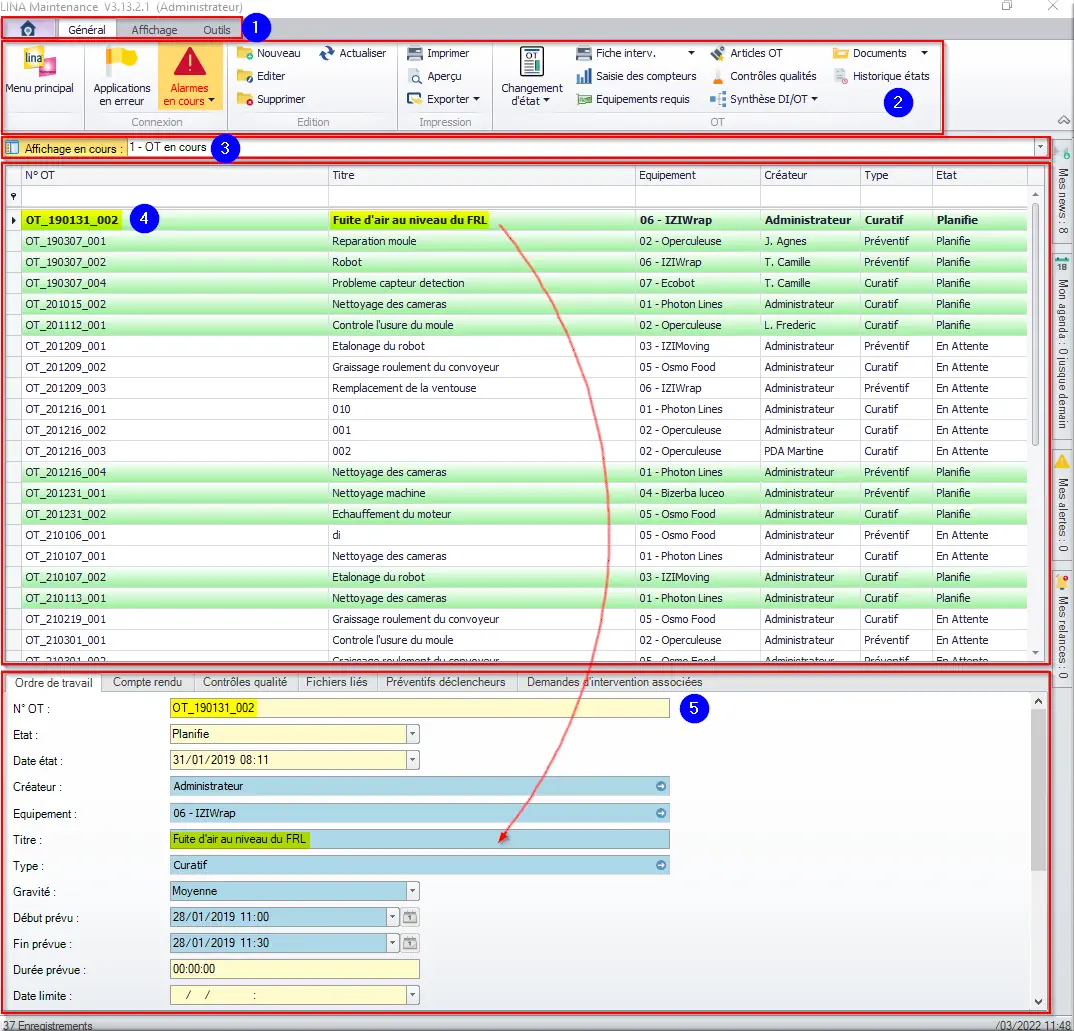Select Ordre de travail tab

pyautogui.click(x=53, y=683)
